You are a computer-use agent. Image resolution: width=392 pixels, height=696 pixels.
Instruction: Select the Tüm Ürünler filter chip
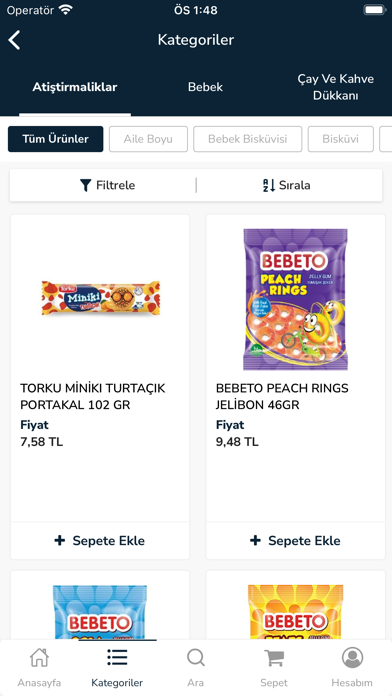[55, 139]
